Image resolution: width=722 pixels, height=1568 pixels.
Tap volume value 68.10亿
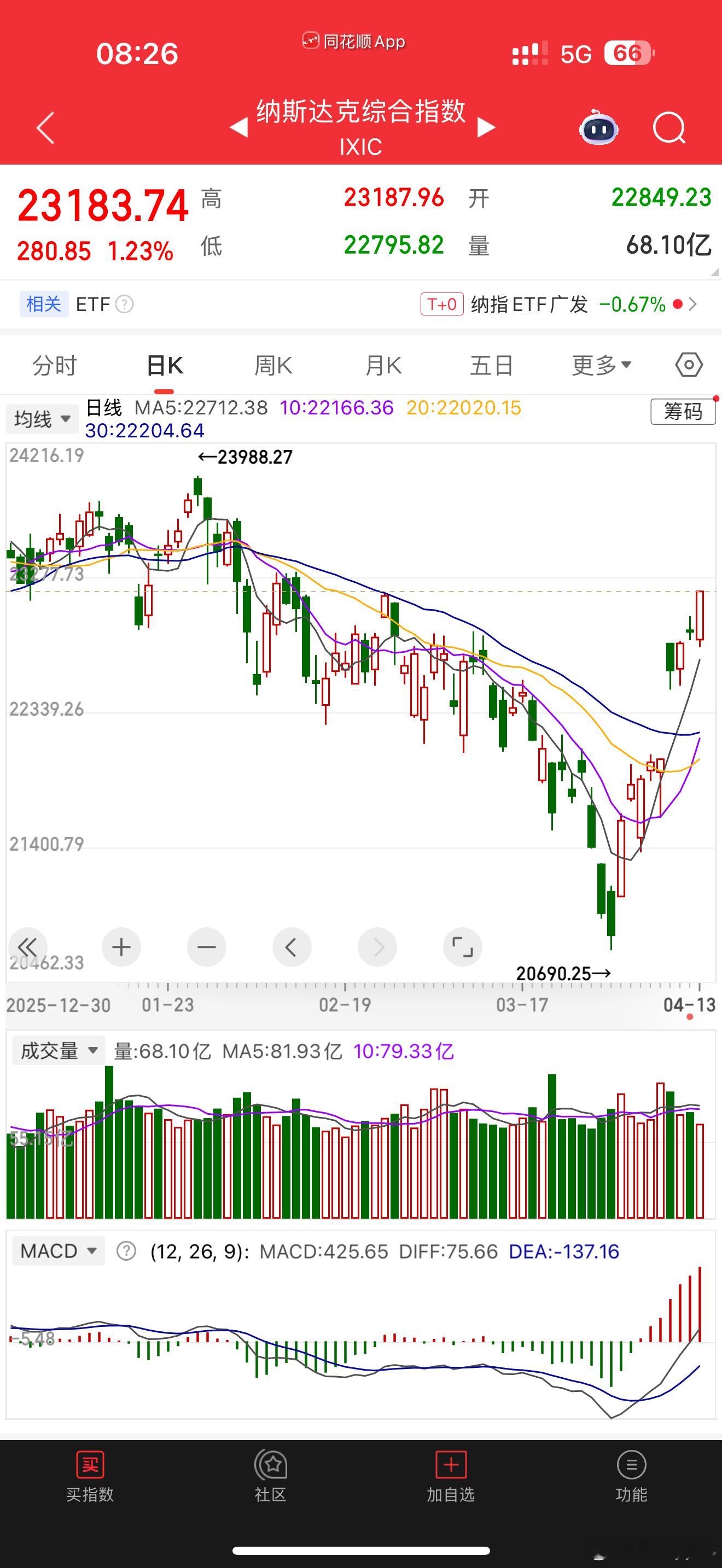click(668, 245)
